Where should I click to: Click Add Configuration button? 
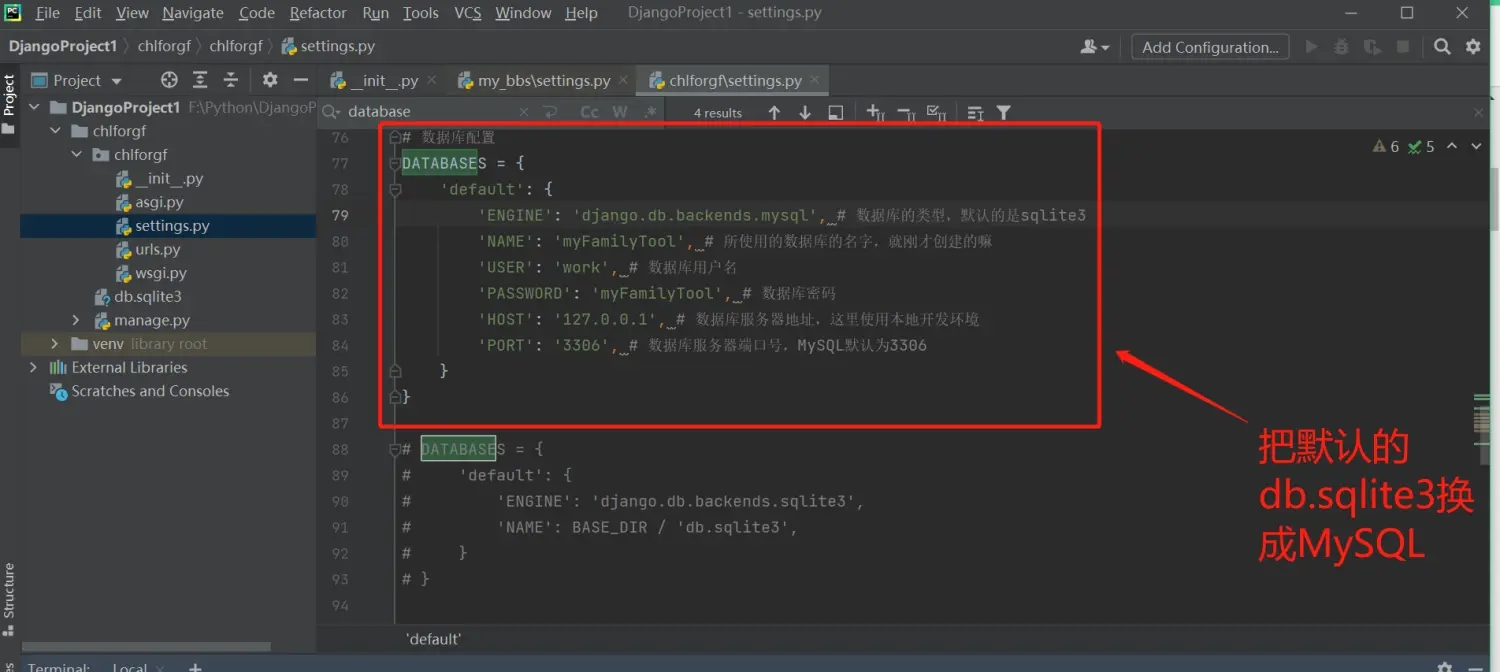(x=1210, y=47)
